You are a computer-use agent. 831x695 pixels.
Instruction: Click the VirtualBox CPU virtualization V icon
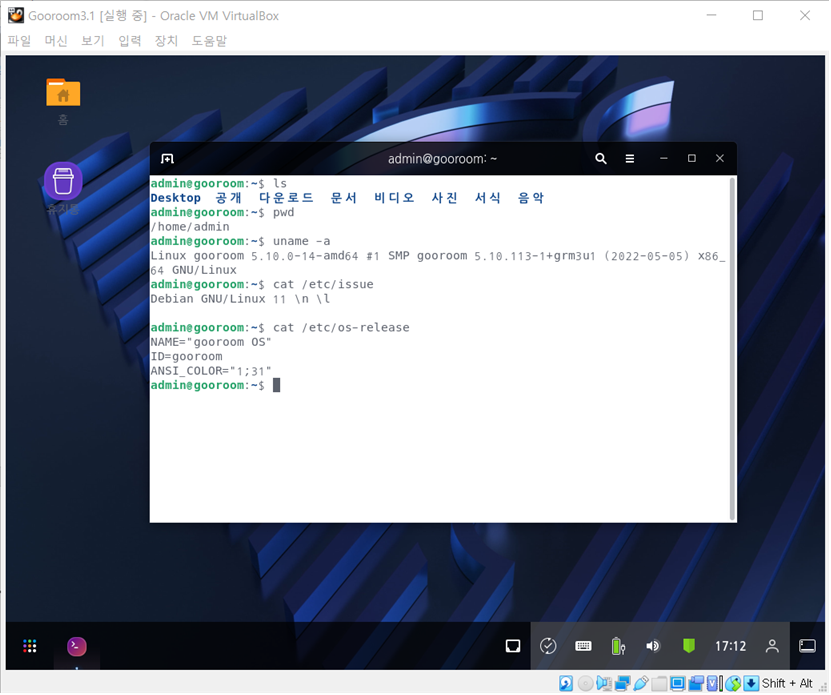click(x=714, y=684)
